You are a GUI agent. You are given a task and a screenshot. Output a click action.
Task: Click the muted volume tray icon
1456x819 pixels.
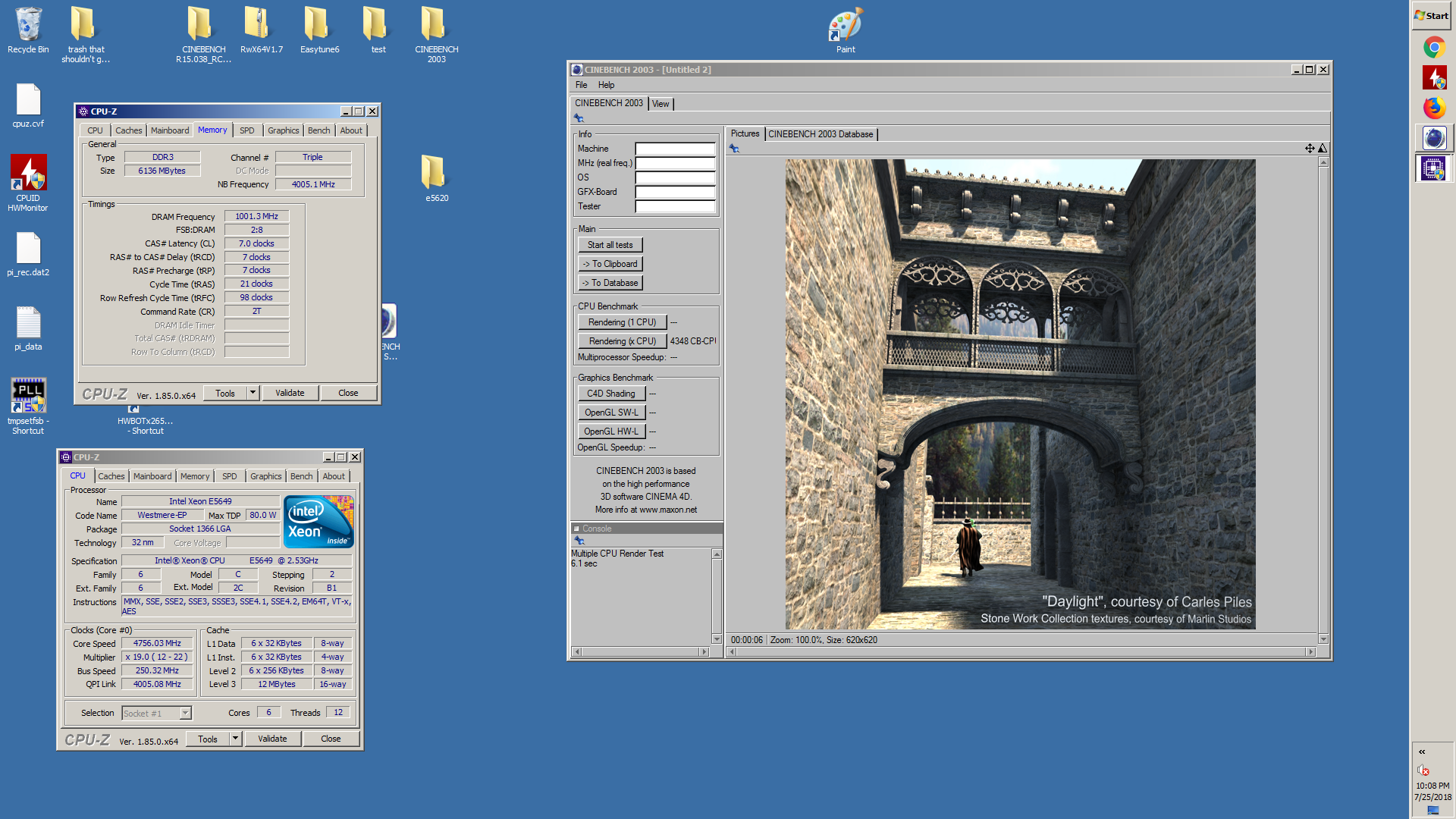pos(1423,770)
